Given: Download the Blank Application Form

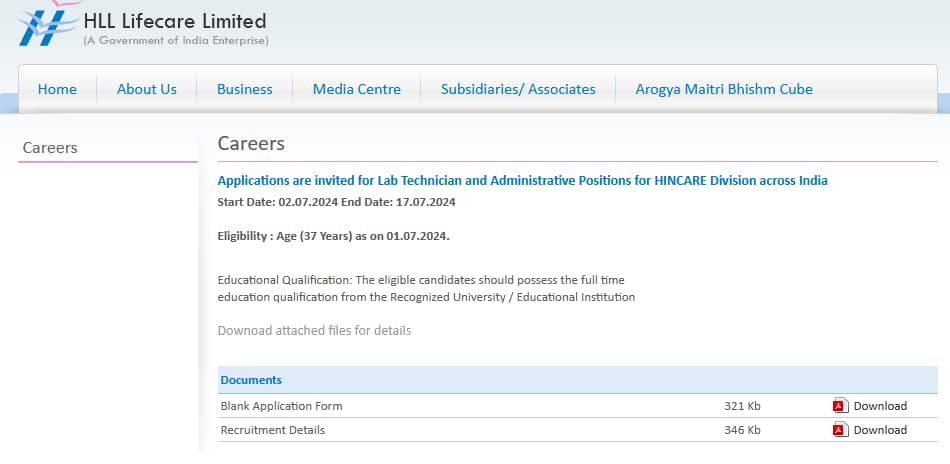Looking at the screenshot, I should (880, 406).
